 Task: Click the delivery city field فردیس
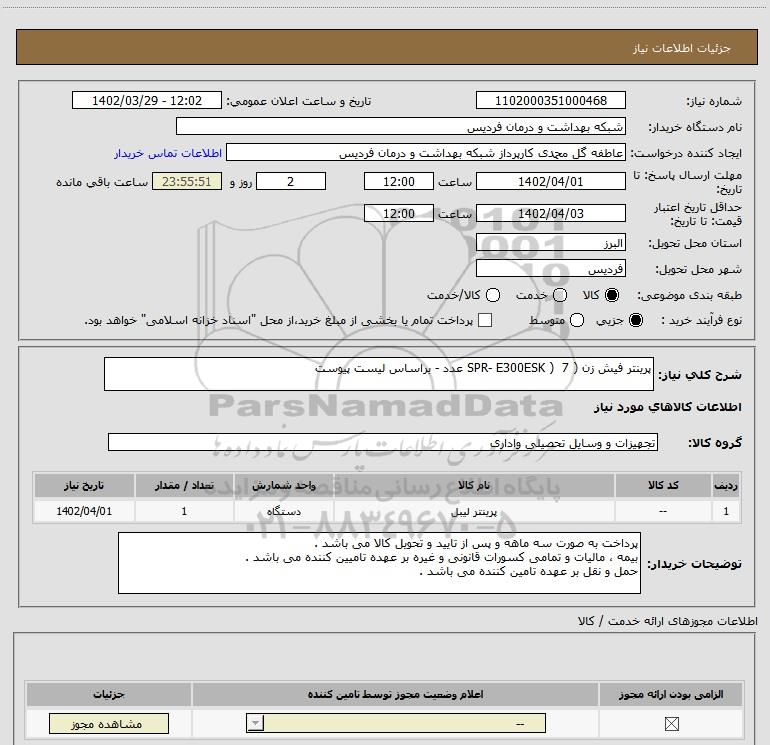(550, 268)
